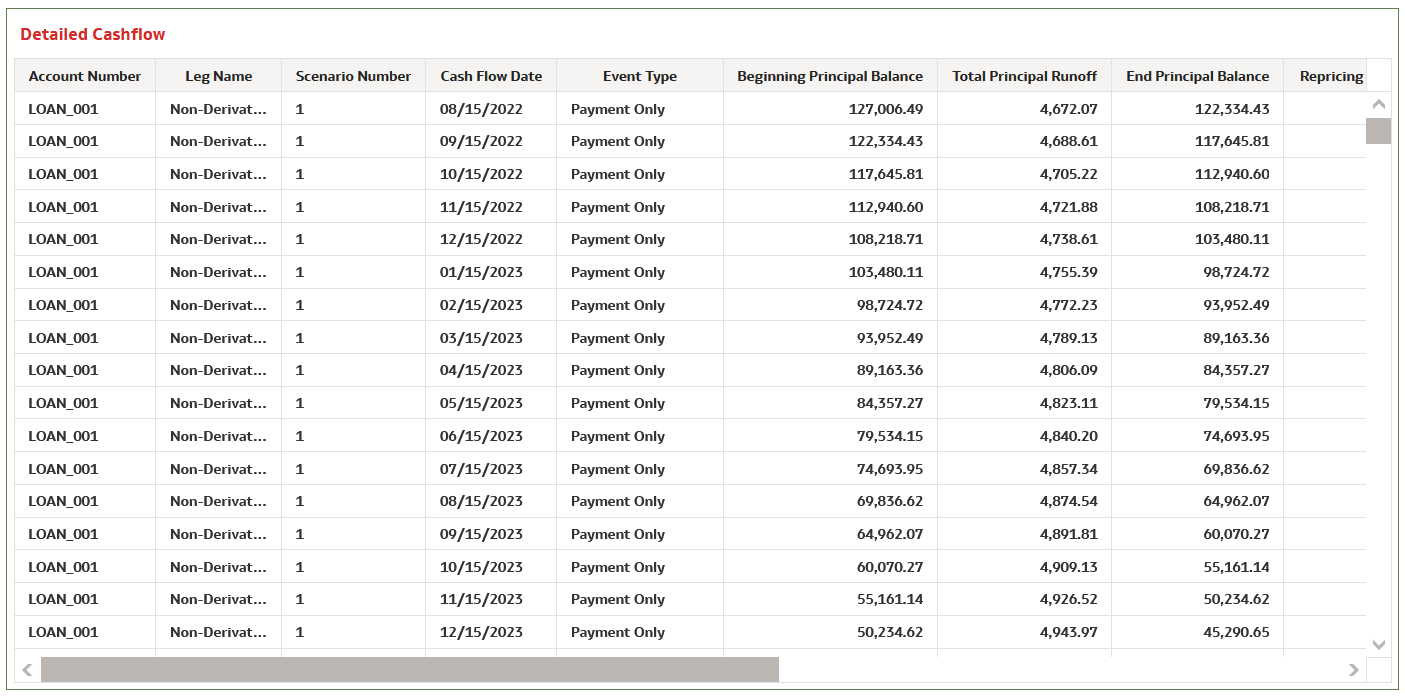This screenshot has width=1405, height=698.
Task: Click the vertical scrollbar thumb
Action: [x=1379, y=130]
